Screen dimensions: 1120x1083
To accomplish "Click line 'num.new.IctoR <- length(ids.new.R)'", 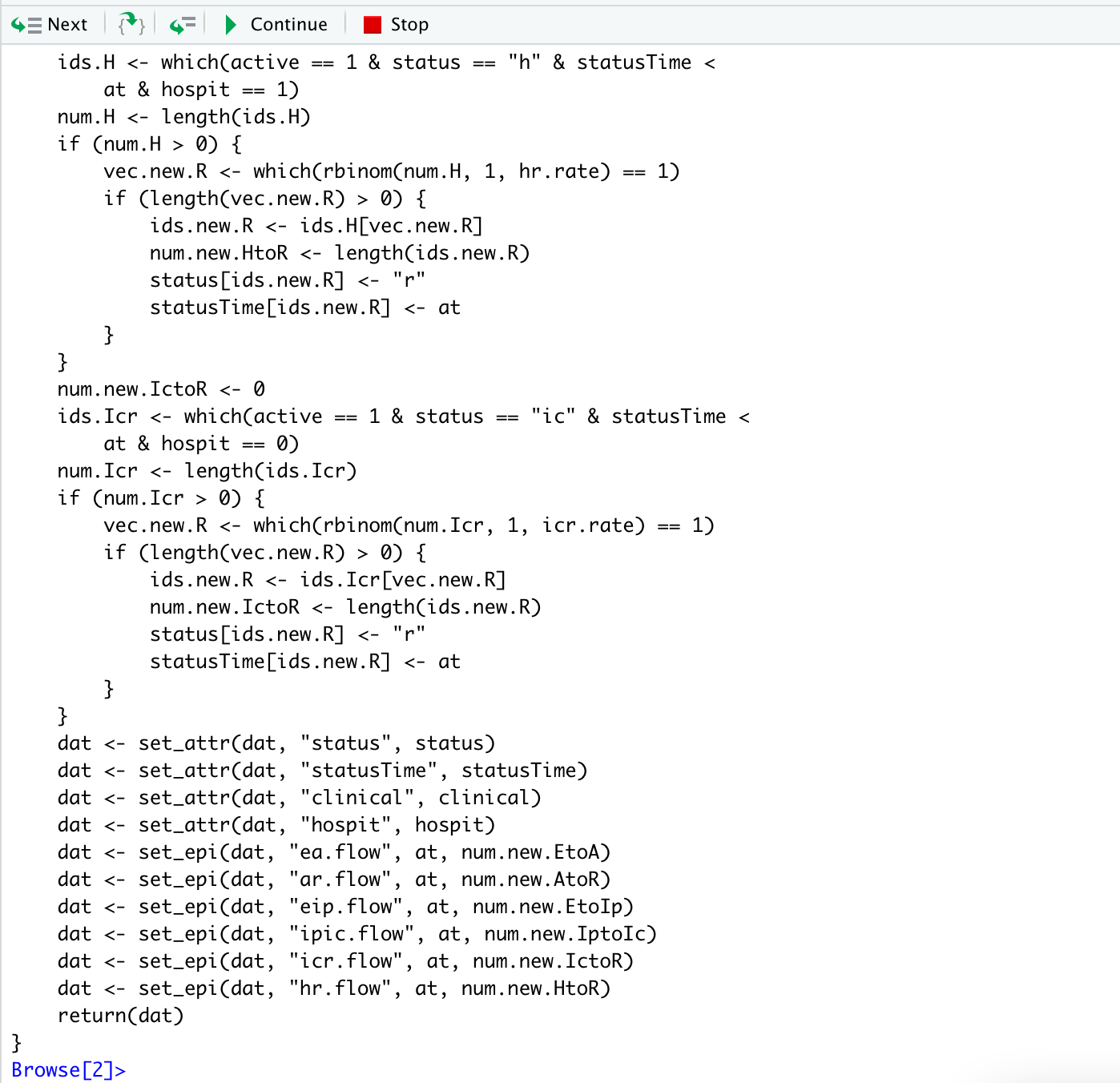I will pyautogui.click(x=345, y=607).
